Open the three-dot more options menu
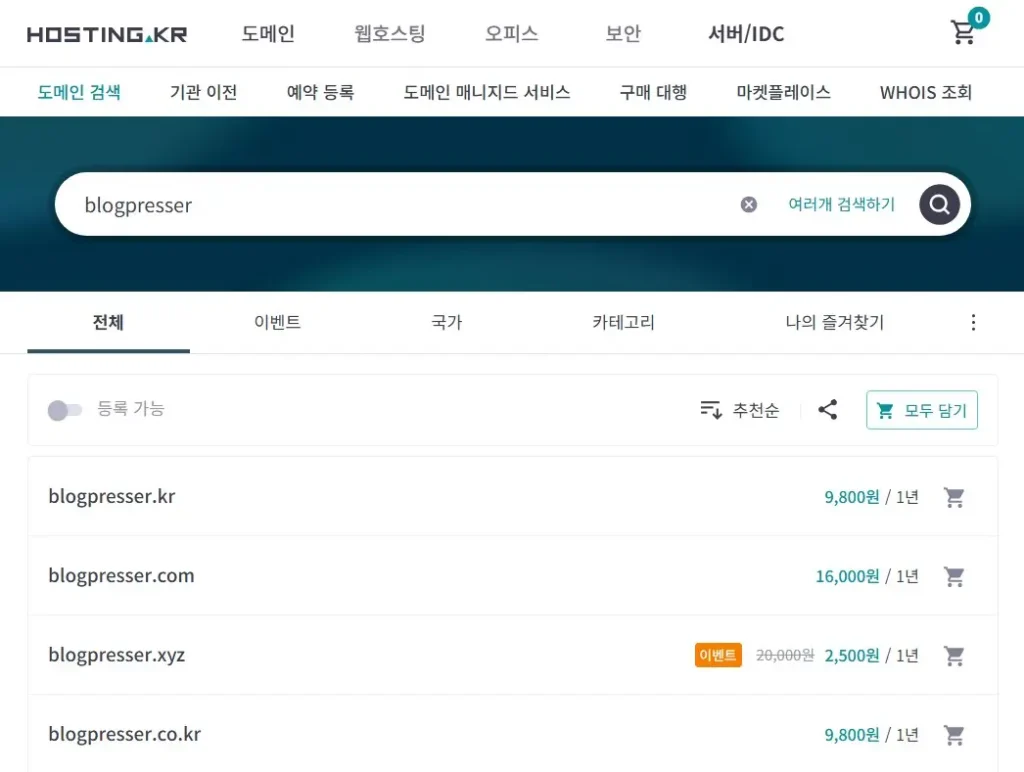Screen dimensions: 1024x772 click(x=973, y=323)
